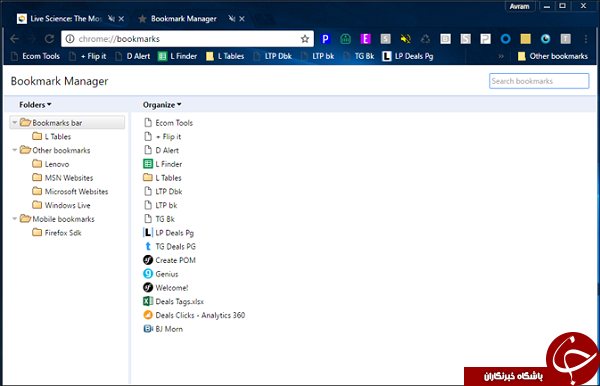Select Lenovo folder in tree
Viewport: 600px width, 386px height.
tap(51, 164)
